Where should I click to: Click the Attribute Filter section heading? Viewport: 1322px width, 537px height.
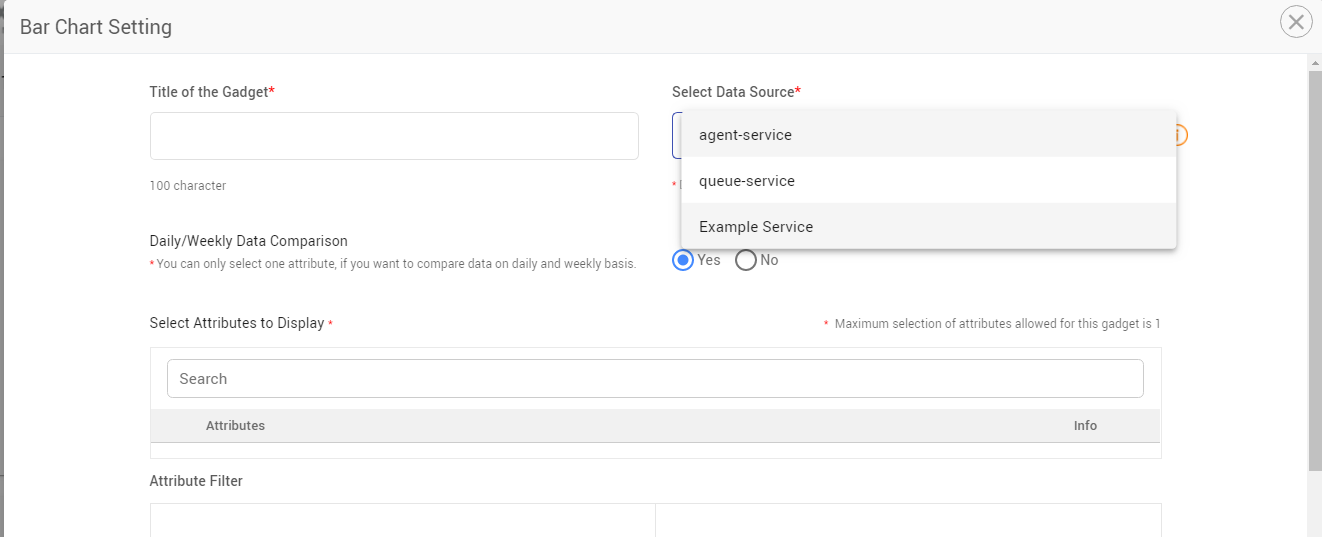point(196,481)
